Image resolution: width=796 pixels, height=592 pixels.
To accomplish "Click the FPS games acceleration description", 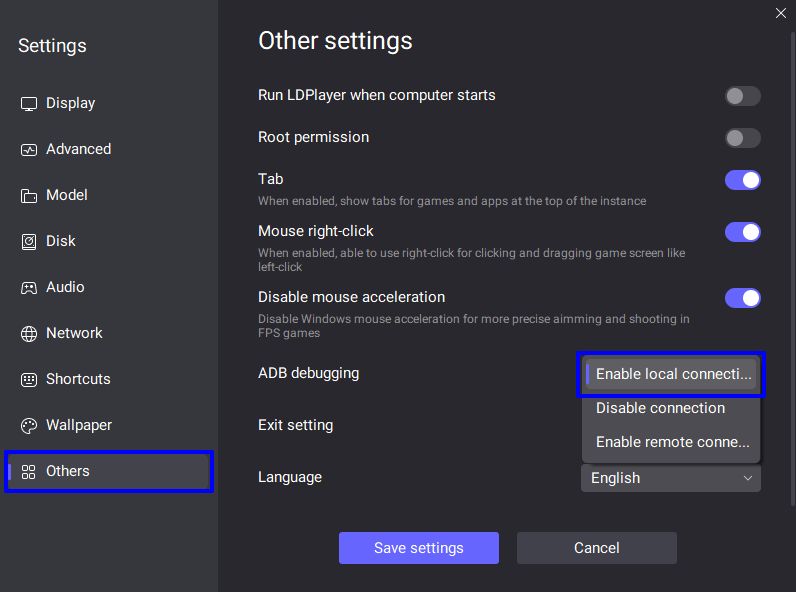I will click(x=474, y=326).
